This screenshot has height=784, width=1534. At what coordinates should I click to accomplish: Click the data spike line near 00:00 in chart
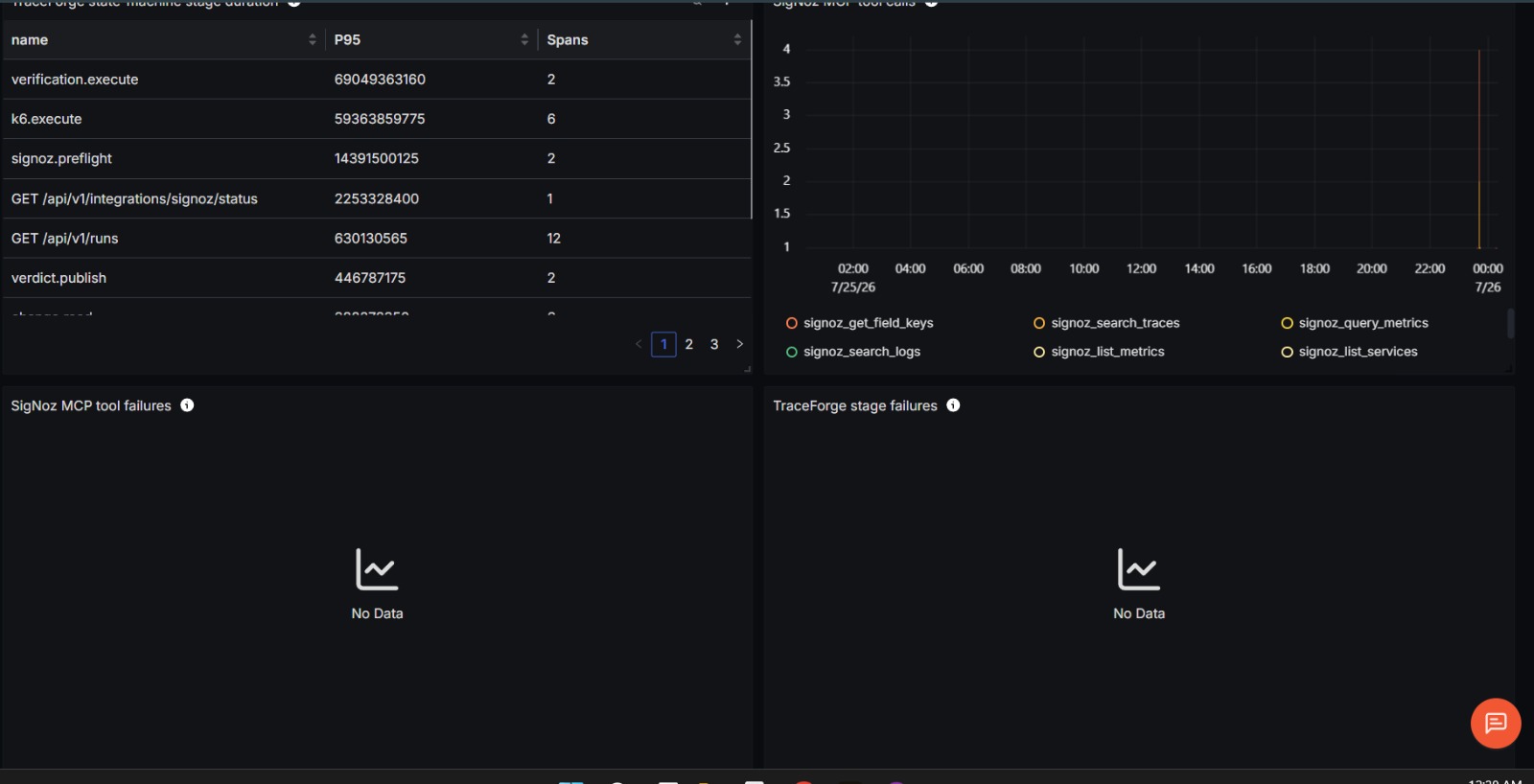1479,150
